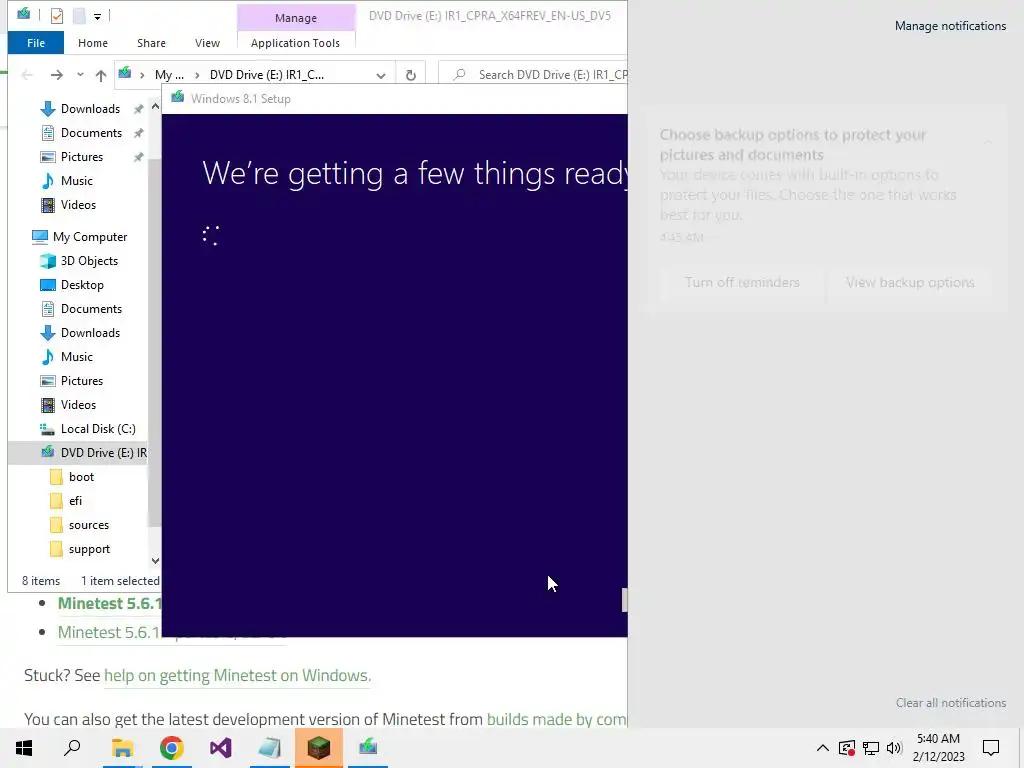
Task: Open the Share ribbon tab
Action: click(x=151, y=43)
